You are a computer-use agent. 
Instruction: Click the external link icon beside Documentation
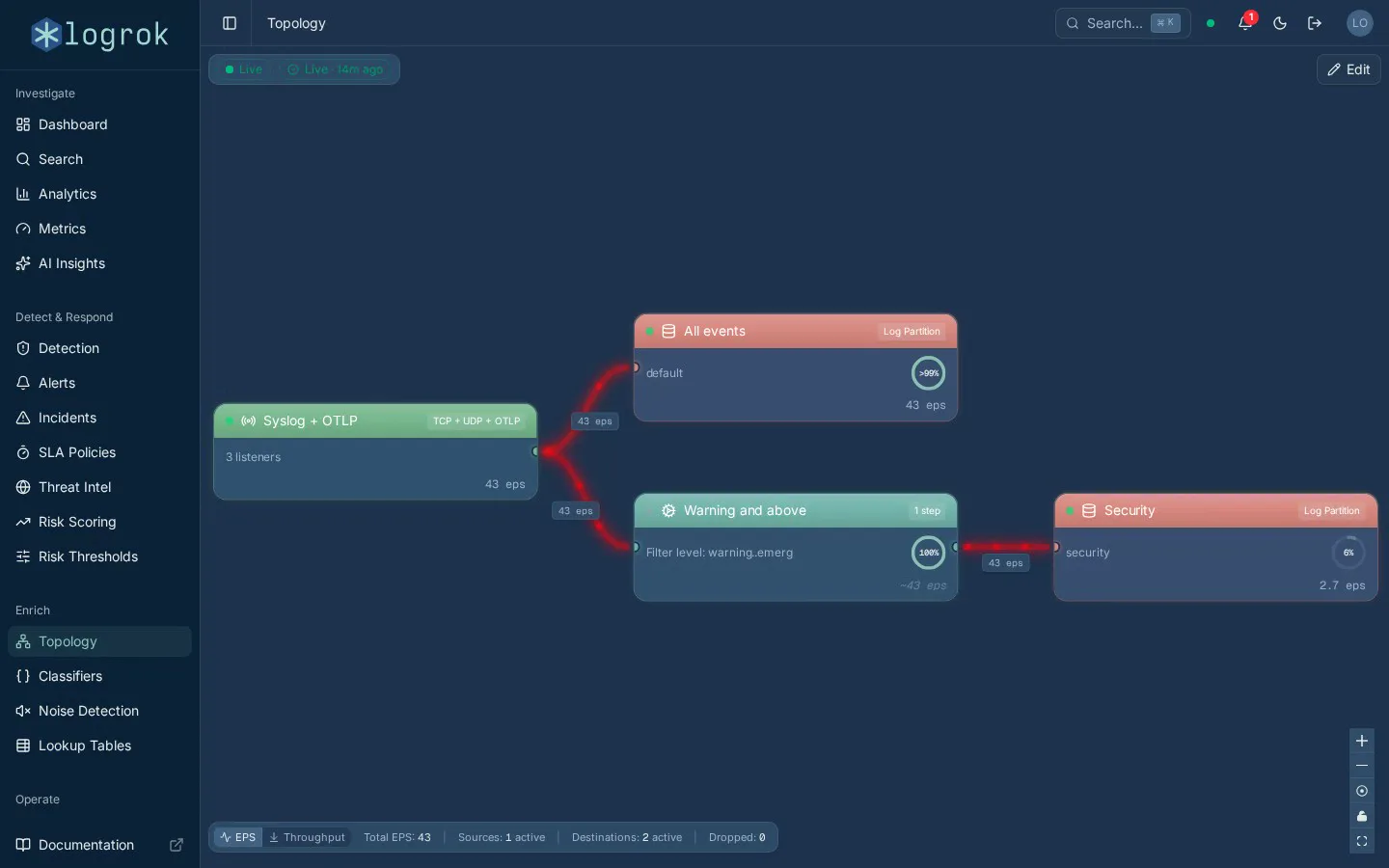coord(177,845)
